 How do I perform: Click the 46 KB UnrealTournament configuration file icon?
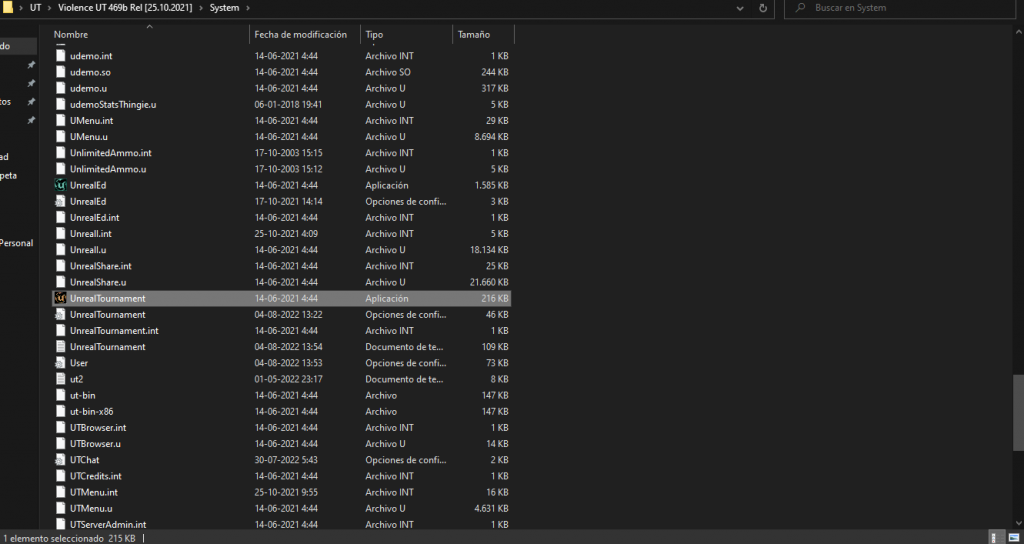point(61,314)
